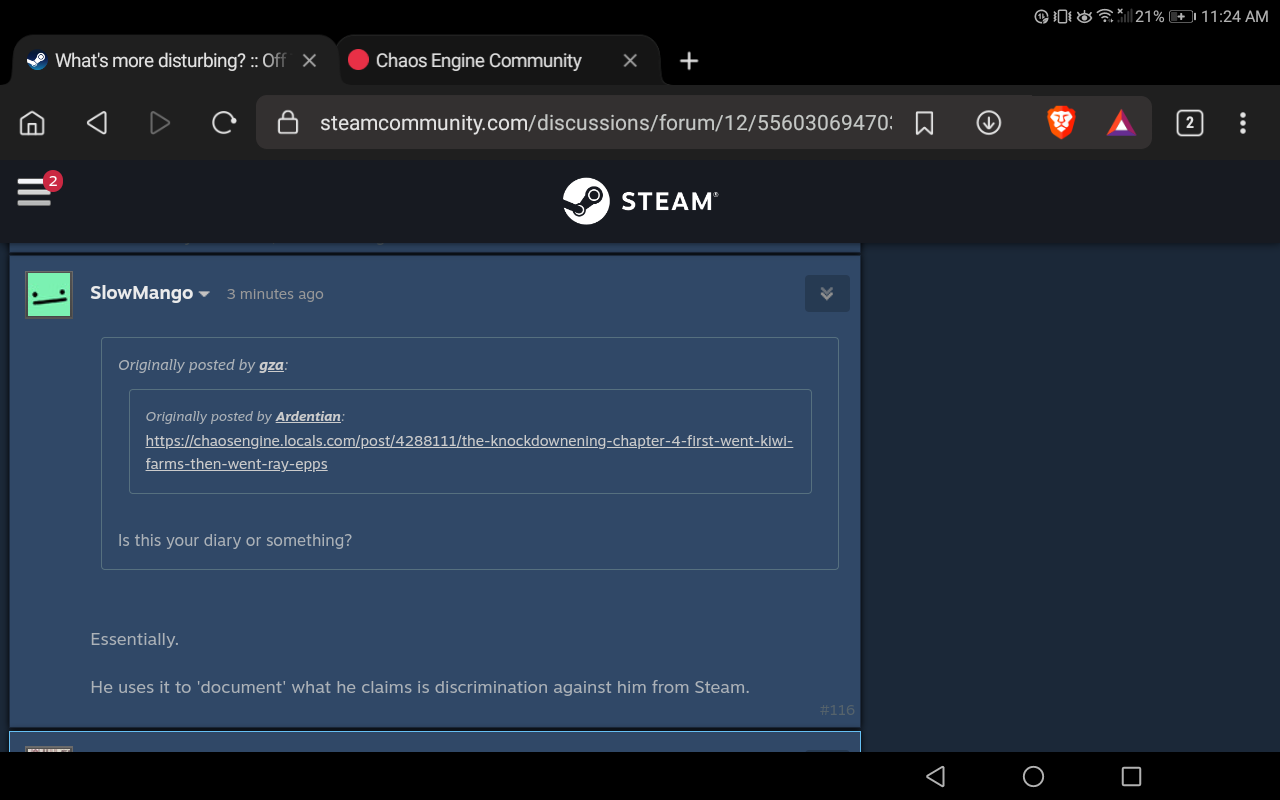Image resolution: width=1280 pixels, height=800 pixels.
Task: Expand the dropdown arrow next to SlowMango
Action: coord(204,294)
